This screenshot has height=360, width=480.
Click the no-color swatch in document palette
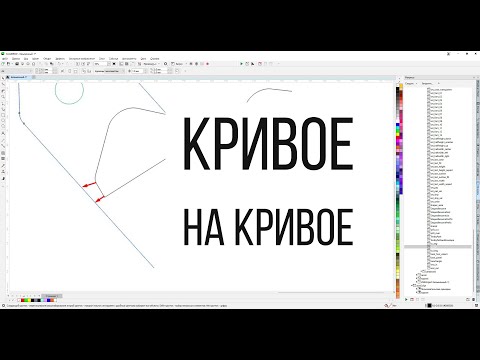pyautogui.click(x=19, y=300)
